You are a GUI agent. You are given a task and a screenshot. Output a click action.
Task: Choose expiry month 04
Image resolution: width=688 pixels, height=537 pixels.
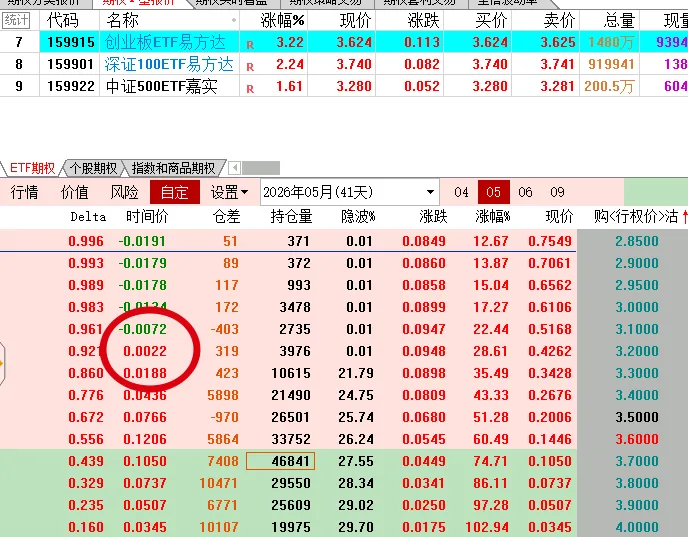point(461,192)
